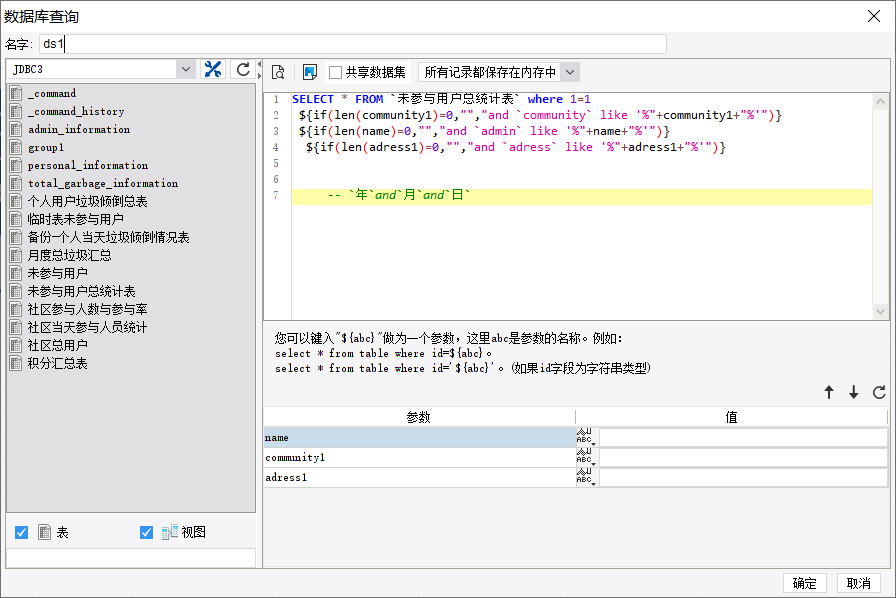896x598 pixels.
Task: Refresh the table list beside JDBC3
Action: tap(243, 69)
